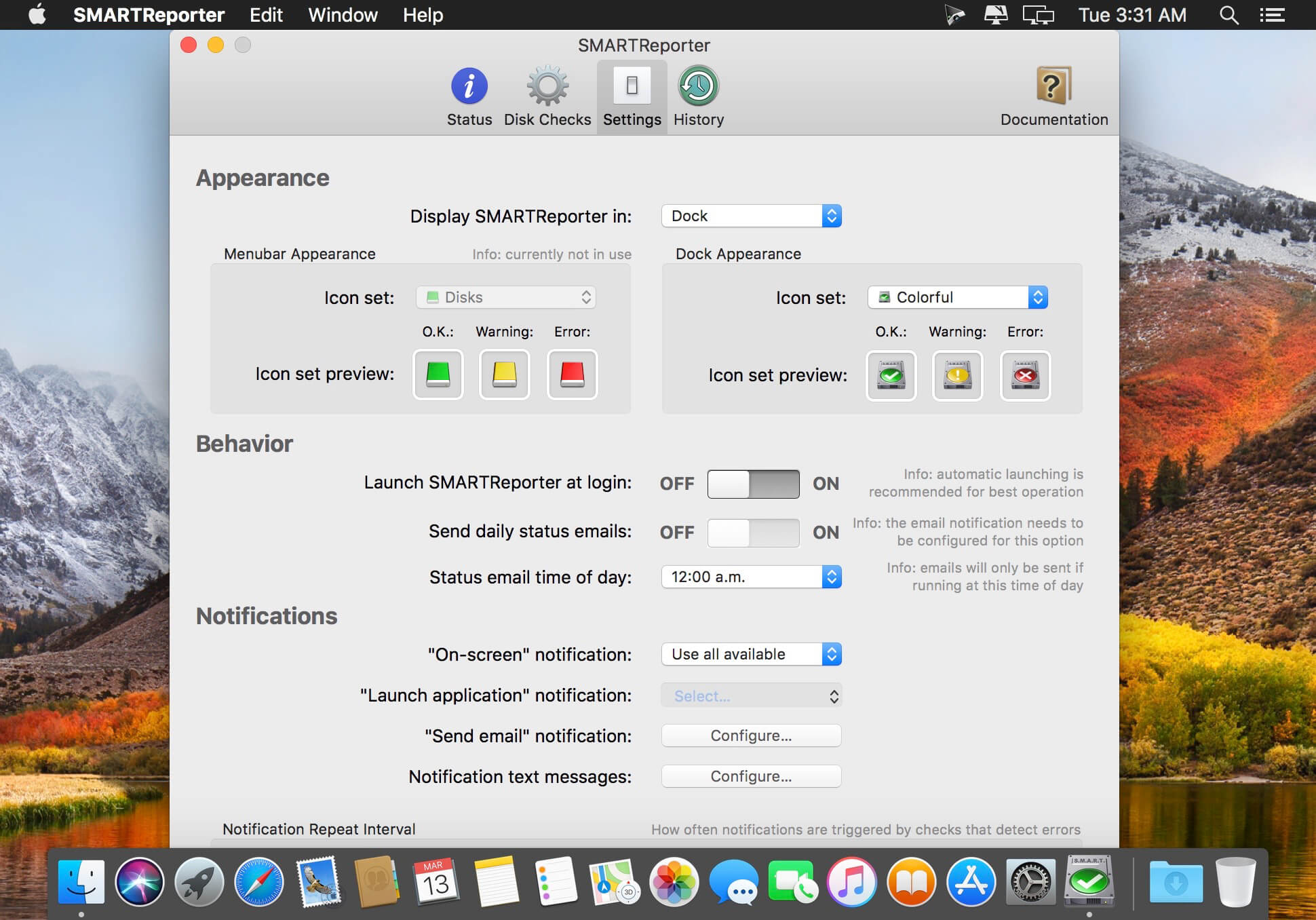Open the Edit menu
1316x920 pixels.
coord(266,15)
